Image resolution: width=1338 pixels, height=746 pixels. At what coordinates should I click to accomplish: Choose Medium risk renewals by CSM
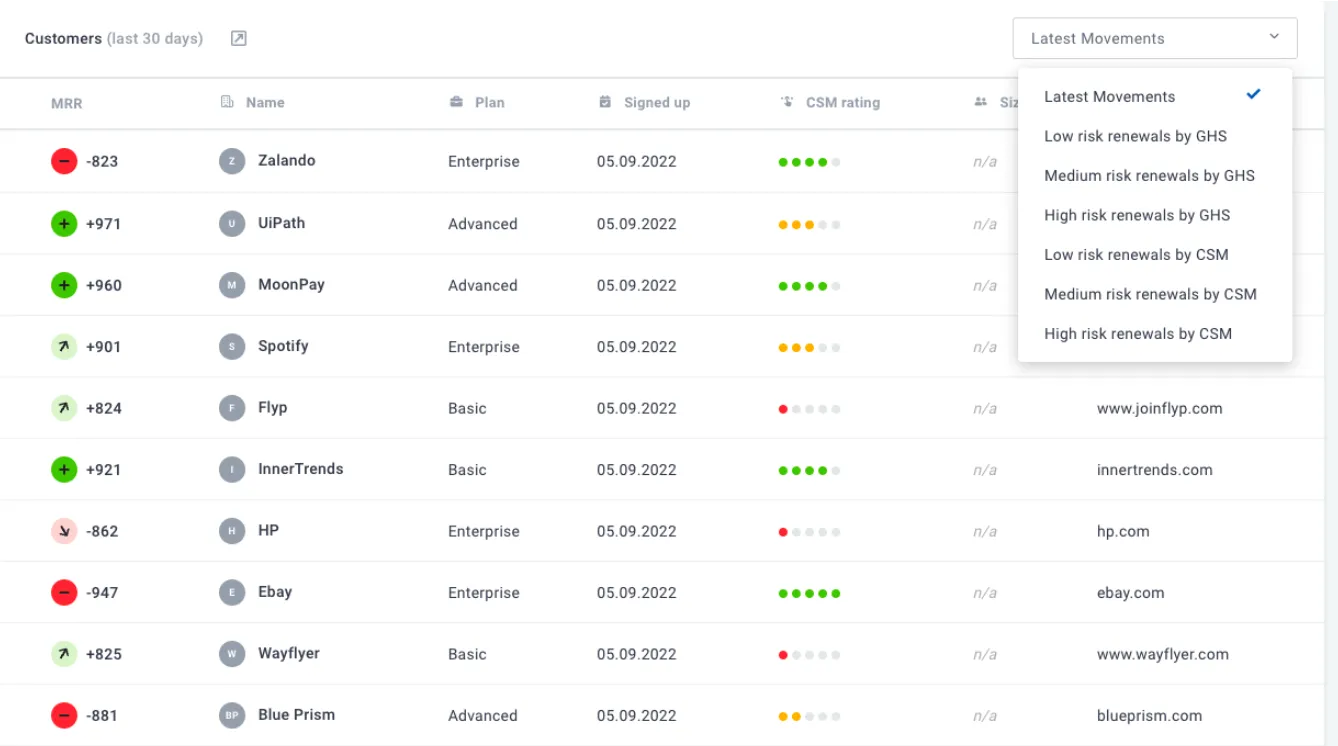click(x=1155, y=294)
